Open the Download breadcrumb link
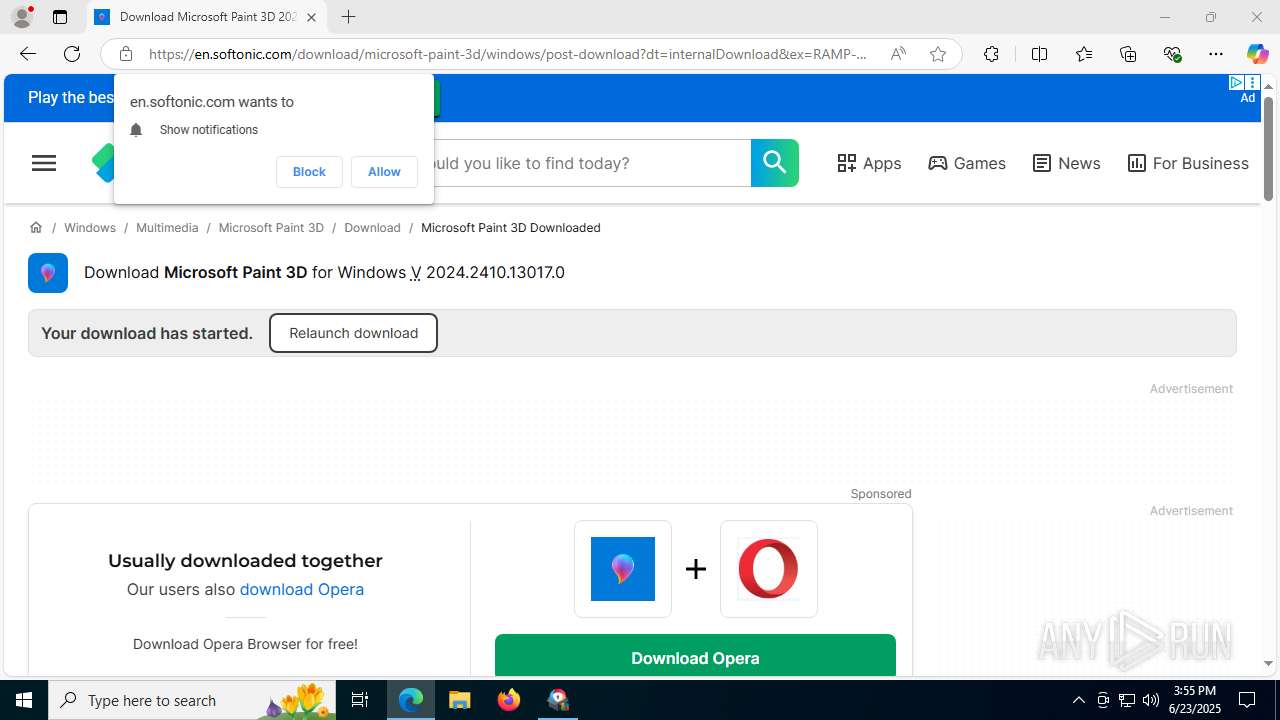The height and width of the screenshot is (720, 1280). pos(372,228)
